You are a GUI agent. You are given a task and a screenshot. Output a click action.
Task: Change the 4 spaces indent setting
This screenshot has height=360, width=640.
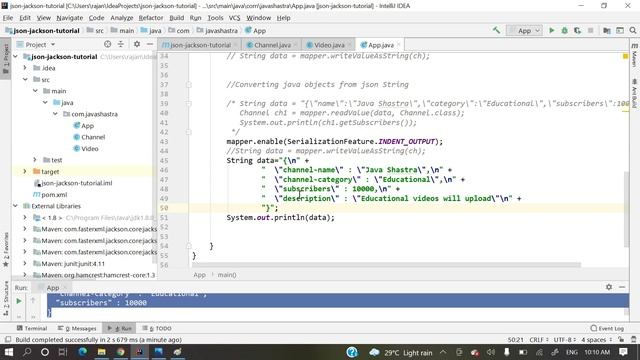(597, 340)
